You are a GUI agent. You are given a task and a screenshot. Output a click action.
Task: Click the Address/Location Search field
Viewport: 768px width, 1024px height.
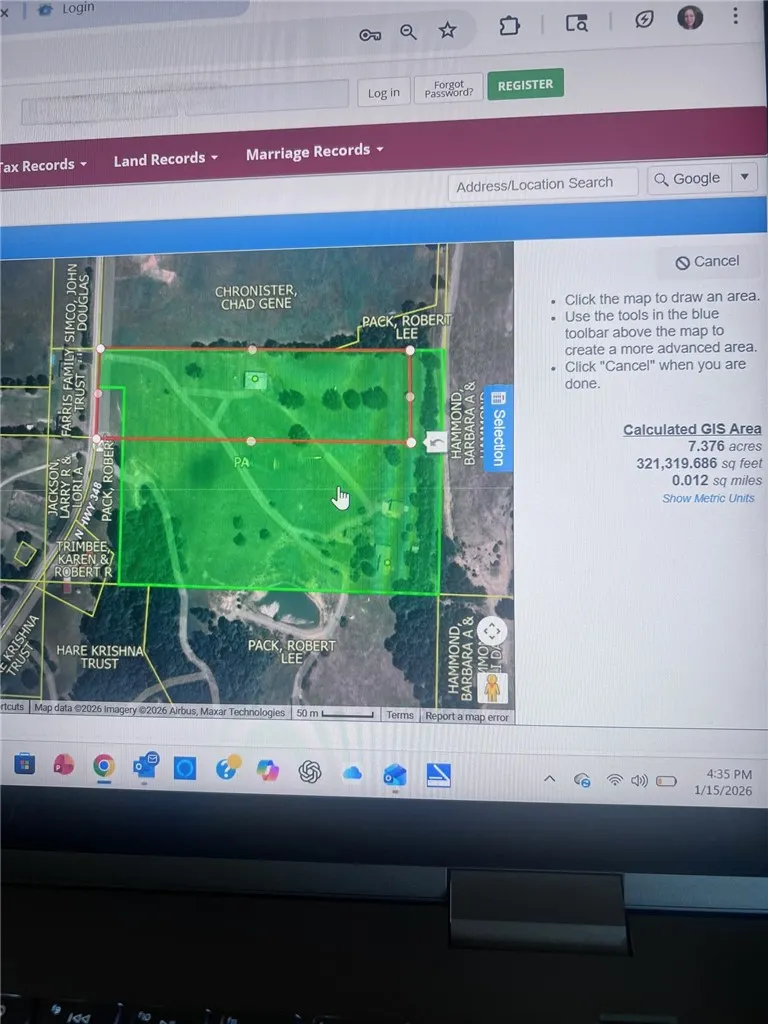tap(542, 184)
